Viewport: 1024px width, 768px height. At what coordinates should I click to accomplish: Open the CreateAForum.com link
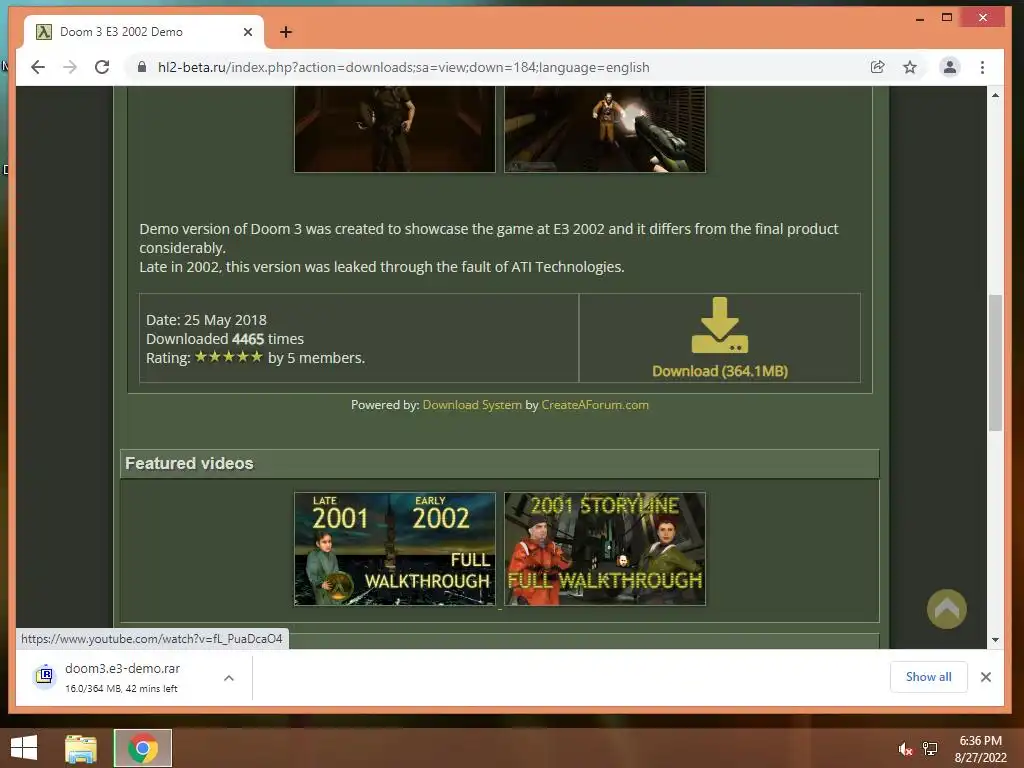[x=595, y=405]
